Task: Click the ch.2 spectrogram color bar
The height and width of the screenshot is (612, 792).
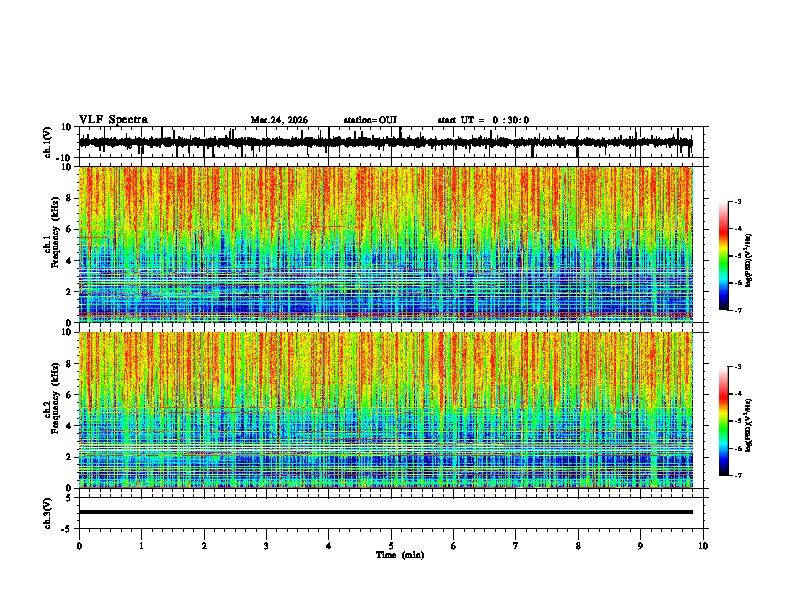Action: [724, 421]
